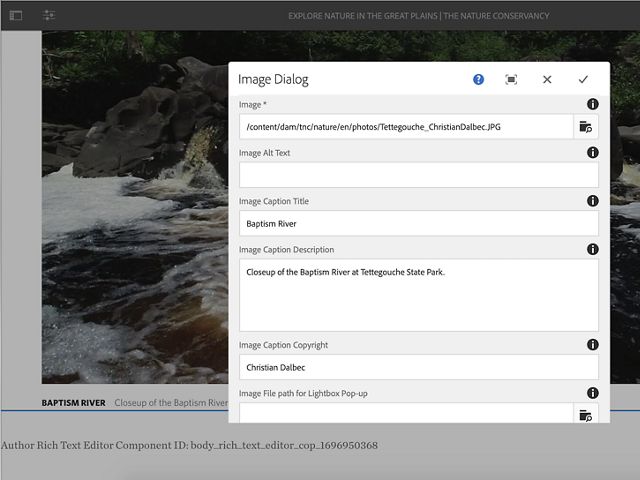Toggle full-screen dialog mode
Screen dimensions: 640x480
tap(511, 79)
